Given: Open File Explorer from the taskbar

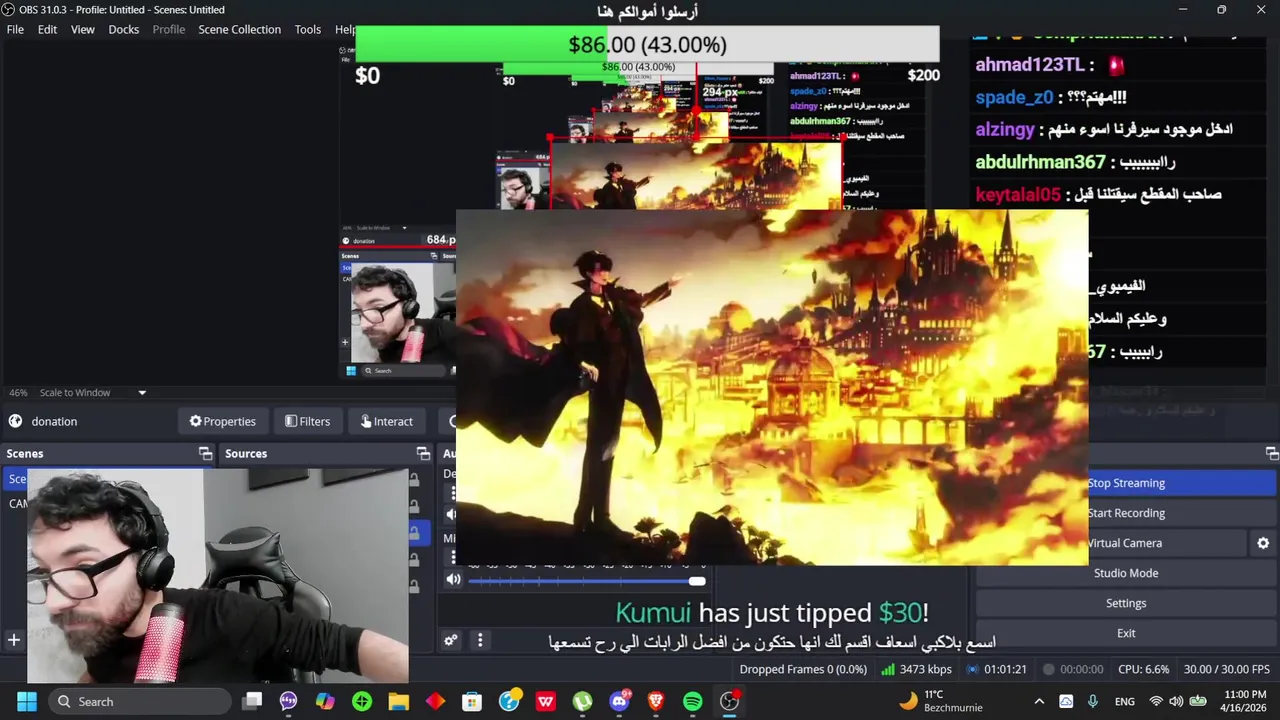Looking at the screenshot, I should click(x=398, y=701).
